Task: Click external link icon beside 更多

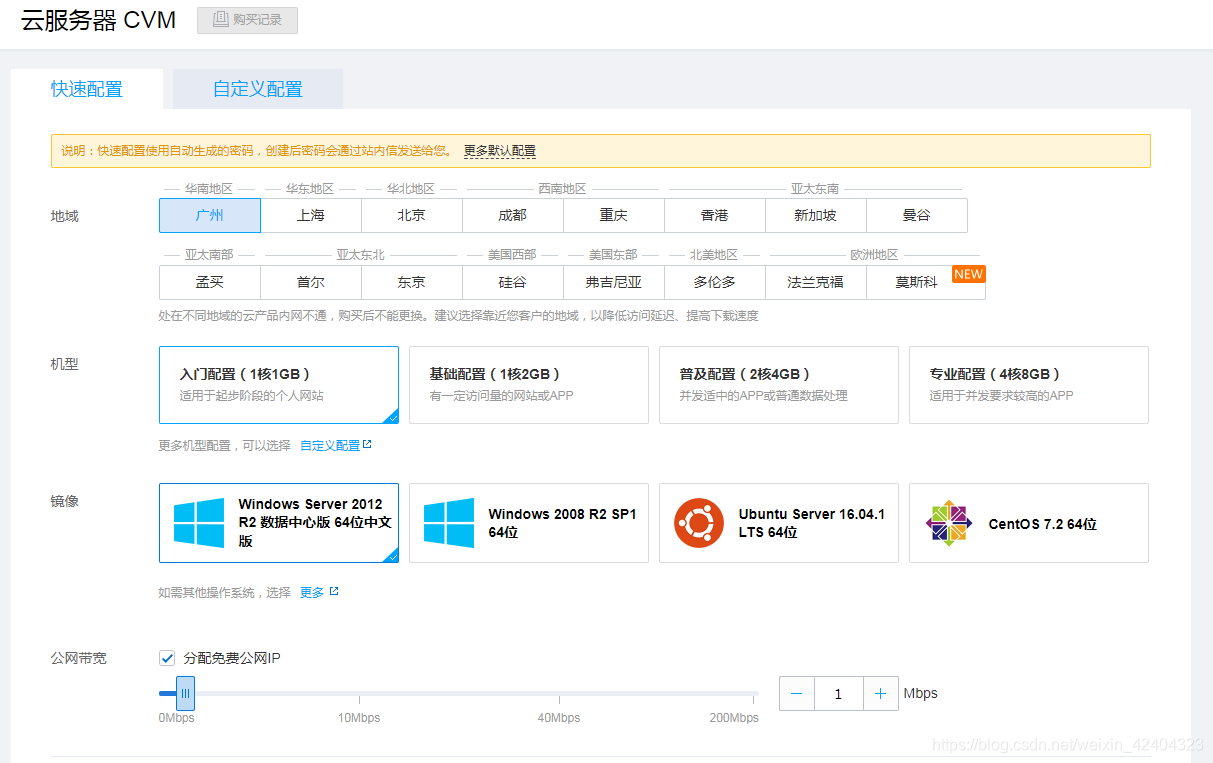Action: coord(334,591)
